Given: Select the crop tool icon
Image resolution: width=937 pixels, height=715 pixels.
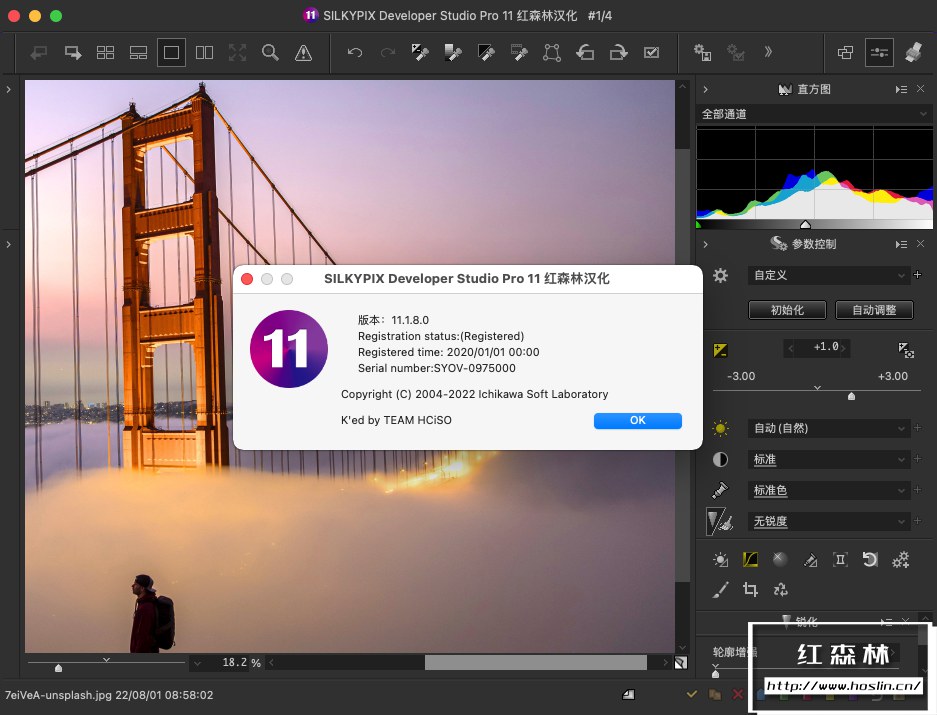Looking at the screenshot, I should click(750, 590).
